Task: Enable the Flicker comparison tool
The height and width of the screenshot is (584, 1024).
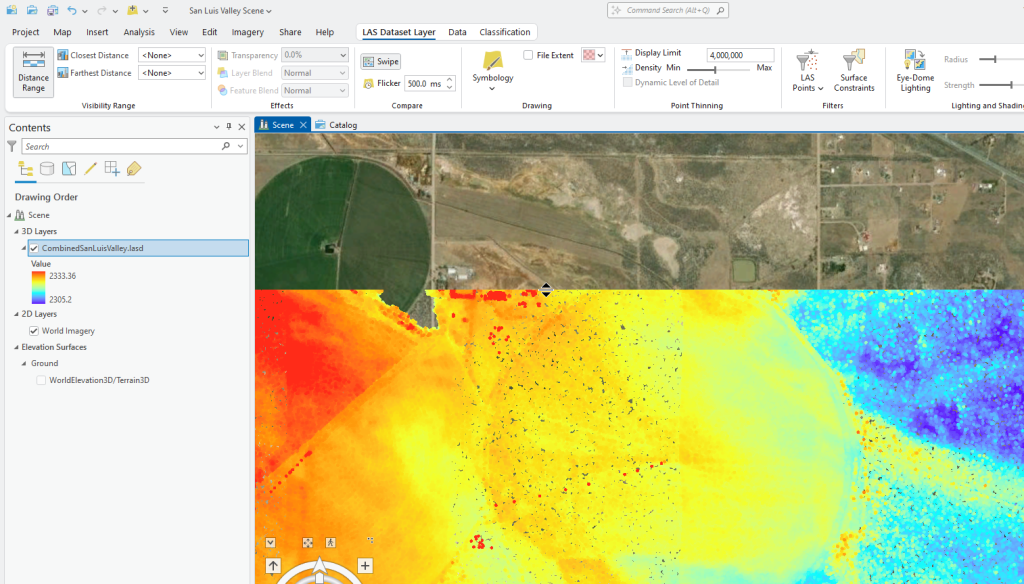Action: click(x=386, y=83)
